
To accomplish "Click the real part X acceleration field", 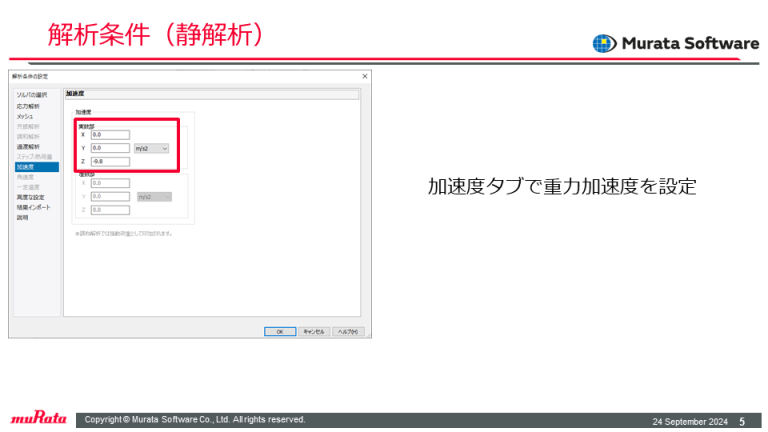I will [109, 134].
